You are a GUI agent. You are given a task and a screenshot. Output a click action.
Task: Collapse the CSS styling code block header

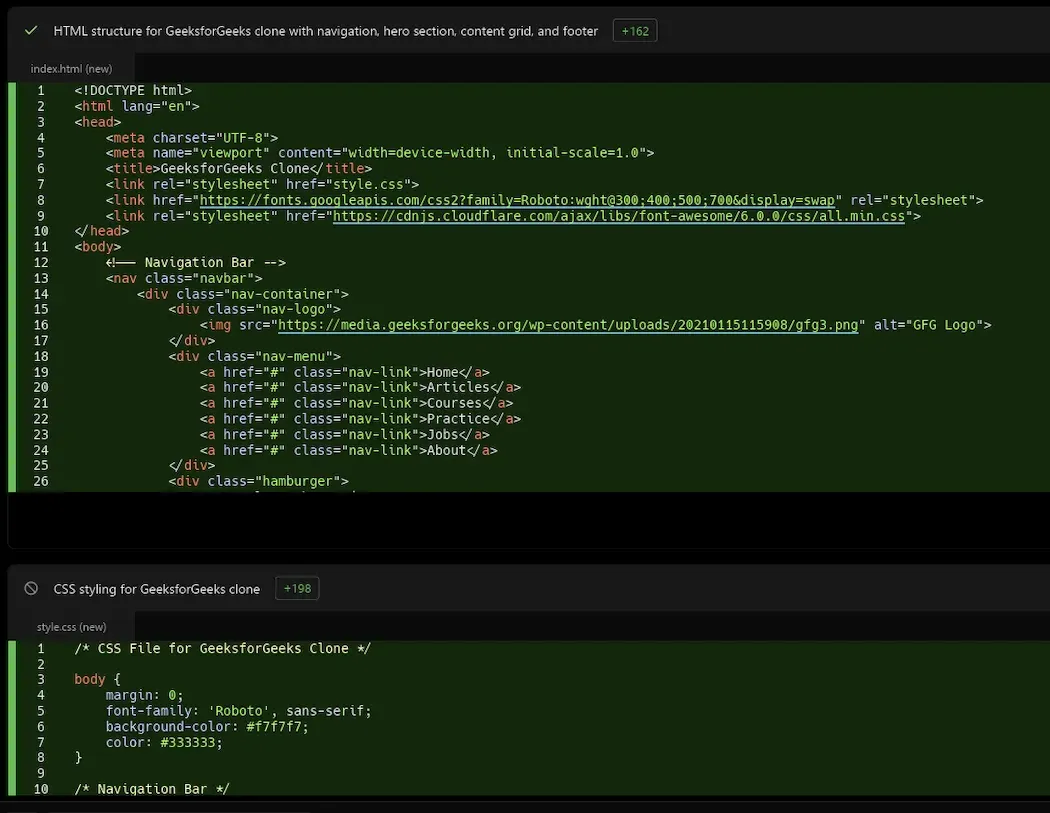155,588
